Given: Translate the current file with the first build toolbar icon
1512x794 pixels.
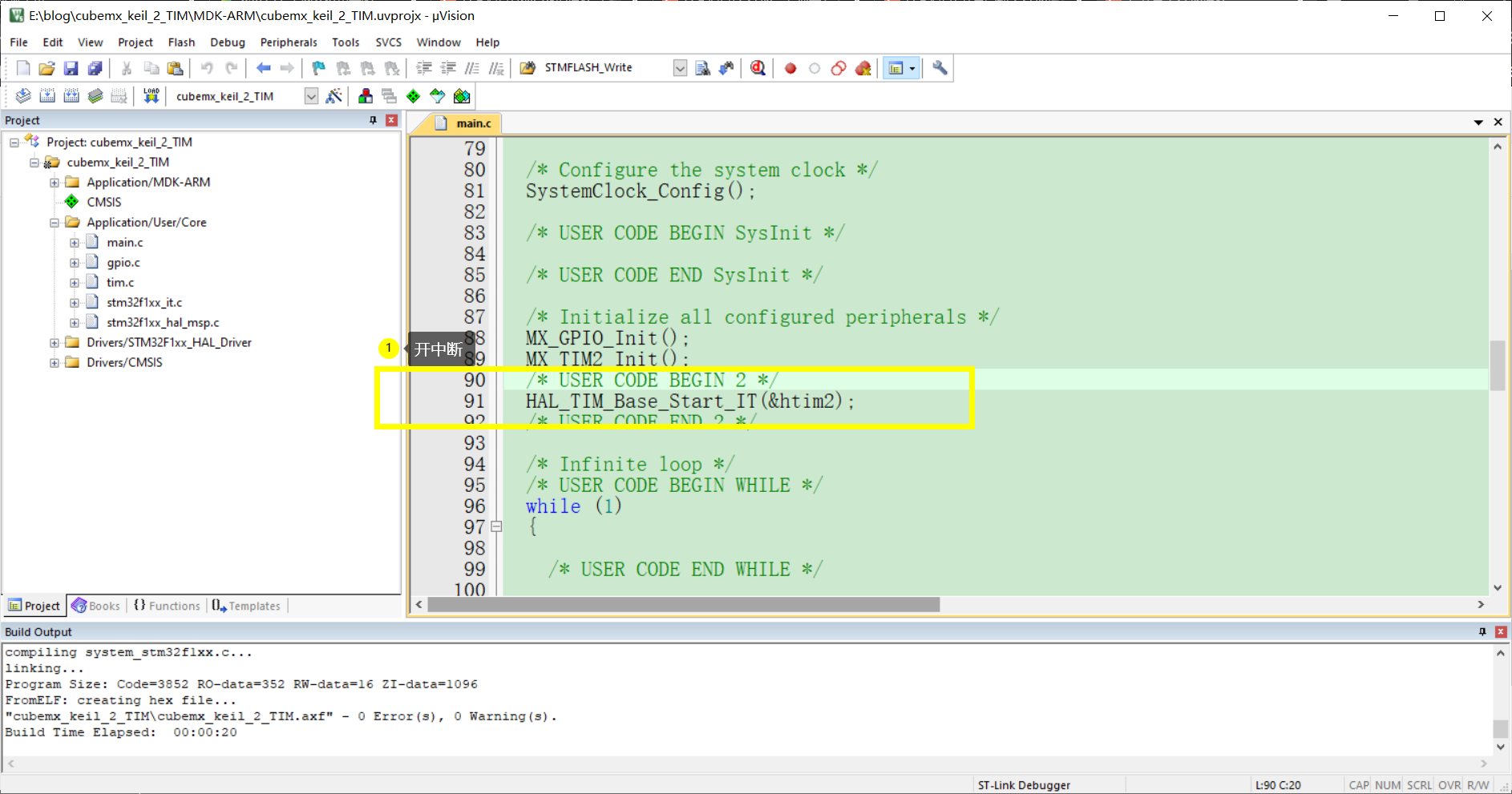Looking at the screenshot, I should [23, 96].
